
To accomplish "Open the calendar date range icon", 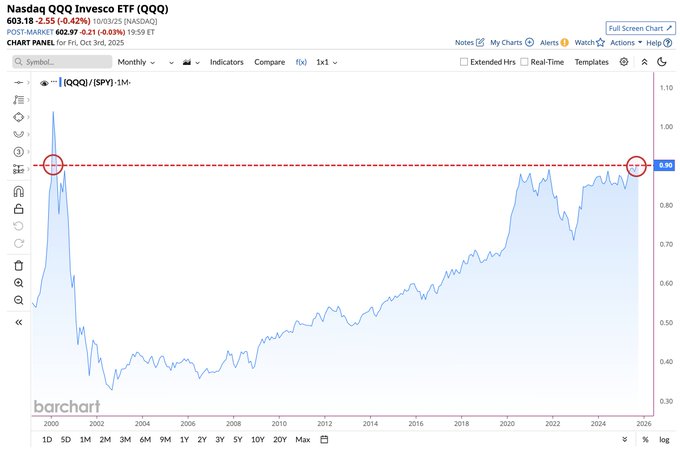I will pos(324,439).
